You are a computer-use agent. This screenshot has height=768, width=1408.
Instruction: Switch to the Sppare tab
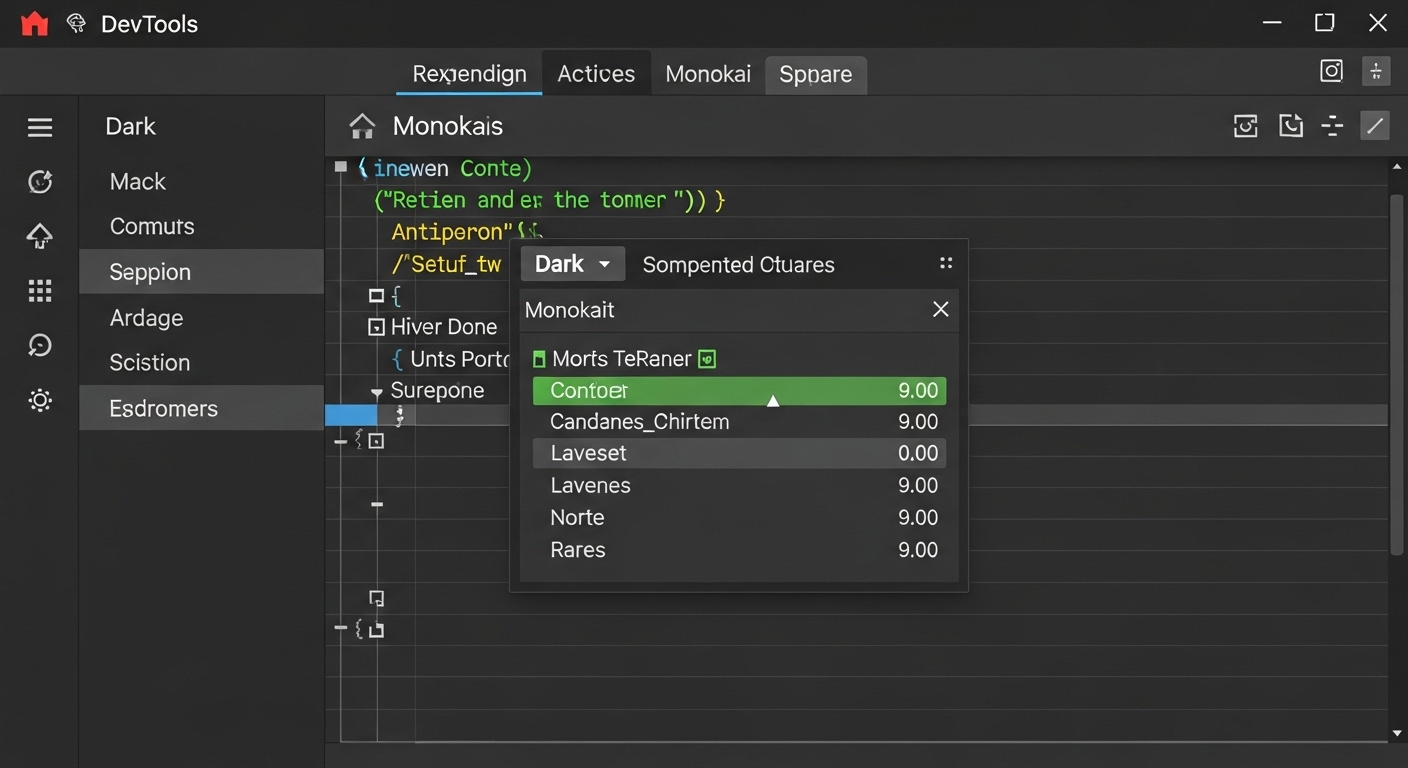[816, 75]
